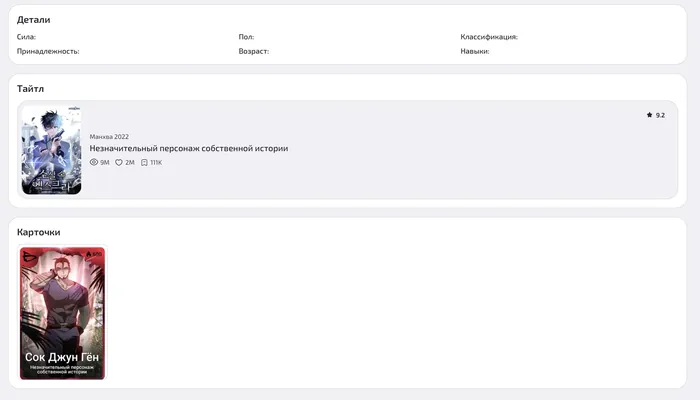
Task: Click the bookmark icon beside 111K
Action: [x=144, y=162]
